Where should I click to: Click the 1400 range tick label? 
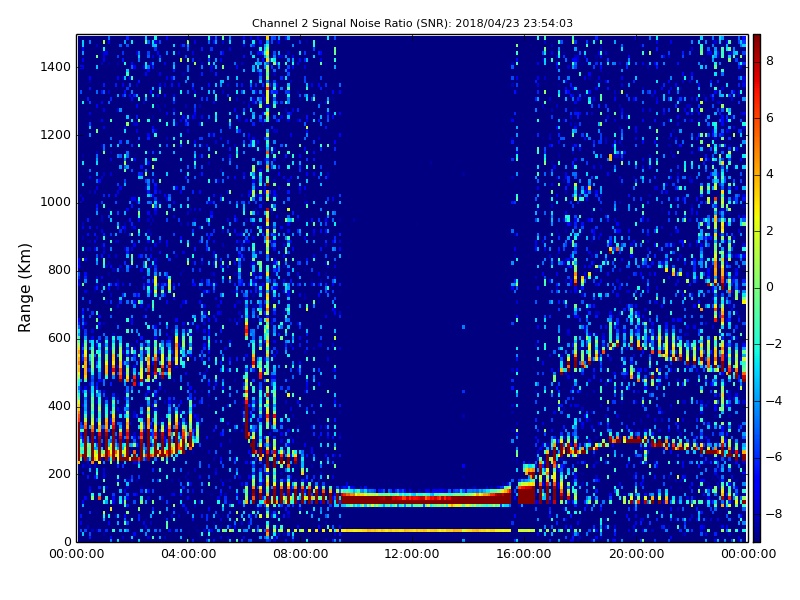(x=56, y=67)
